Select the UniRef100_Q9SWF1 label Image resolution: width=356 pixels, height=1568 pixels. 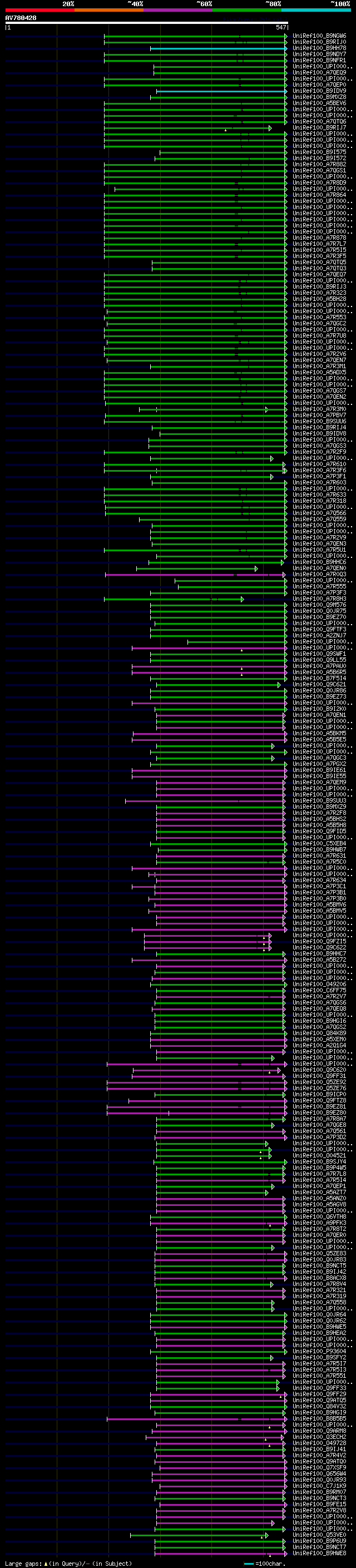coord(319,654)
